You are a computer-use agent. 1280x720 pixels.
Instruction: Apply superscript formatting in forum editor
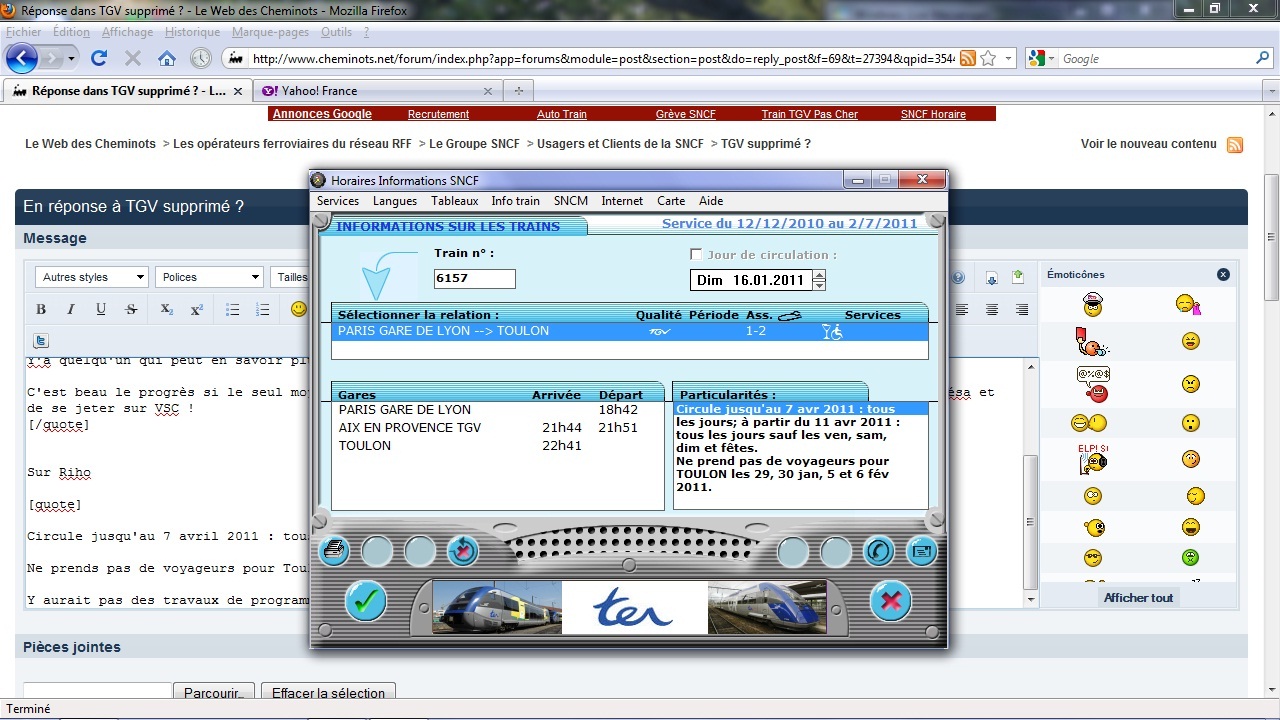click(197, 309)
